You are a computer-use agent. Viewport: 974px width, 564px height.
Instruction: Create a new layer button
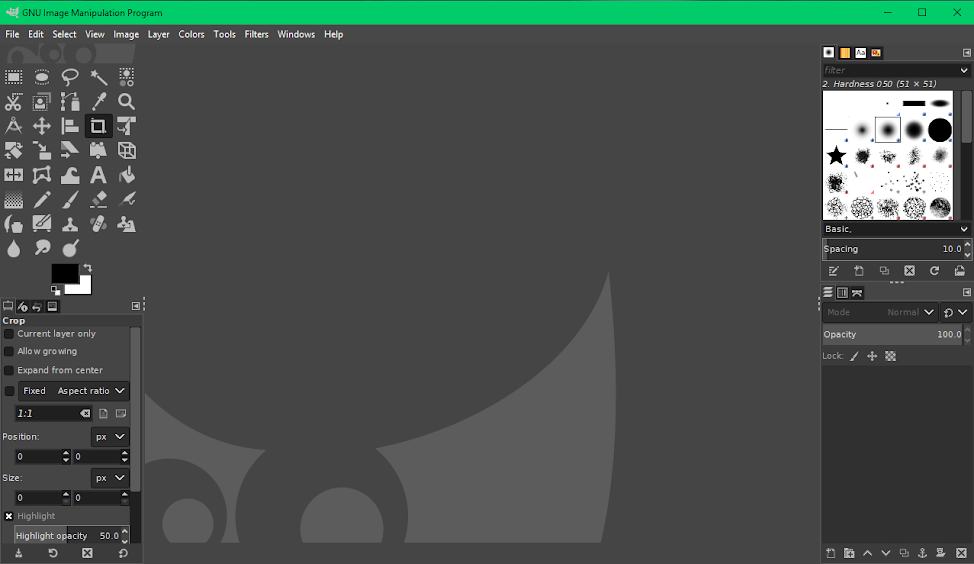point(831,553)
